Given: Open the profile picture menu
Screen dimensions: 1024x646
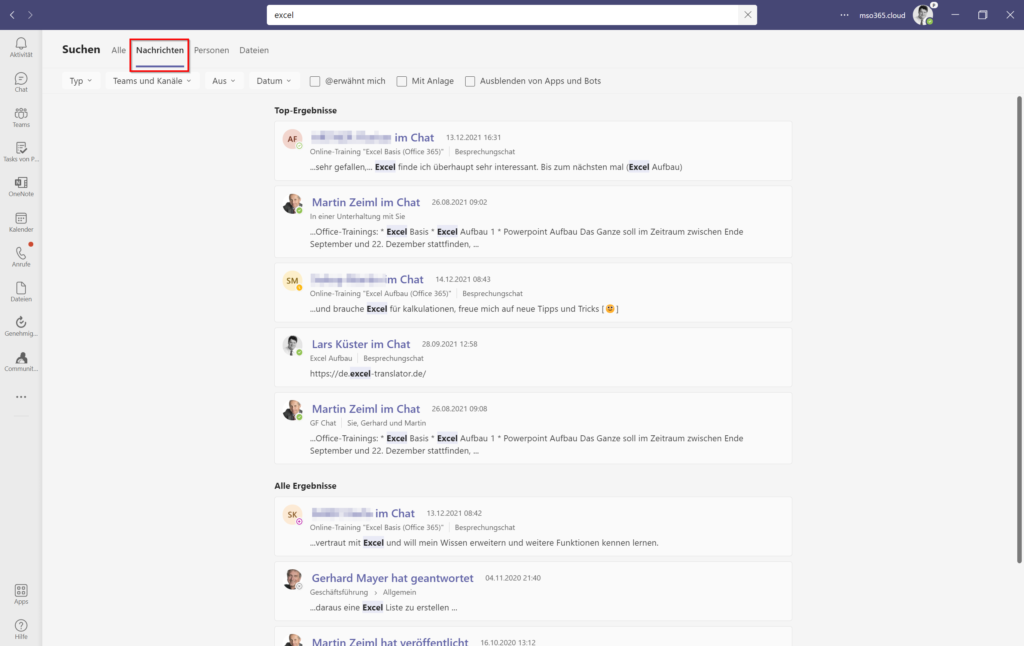Looking at the screenshot, I should [x=923, y=14].
